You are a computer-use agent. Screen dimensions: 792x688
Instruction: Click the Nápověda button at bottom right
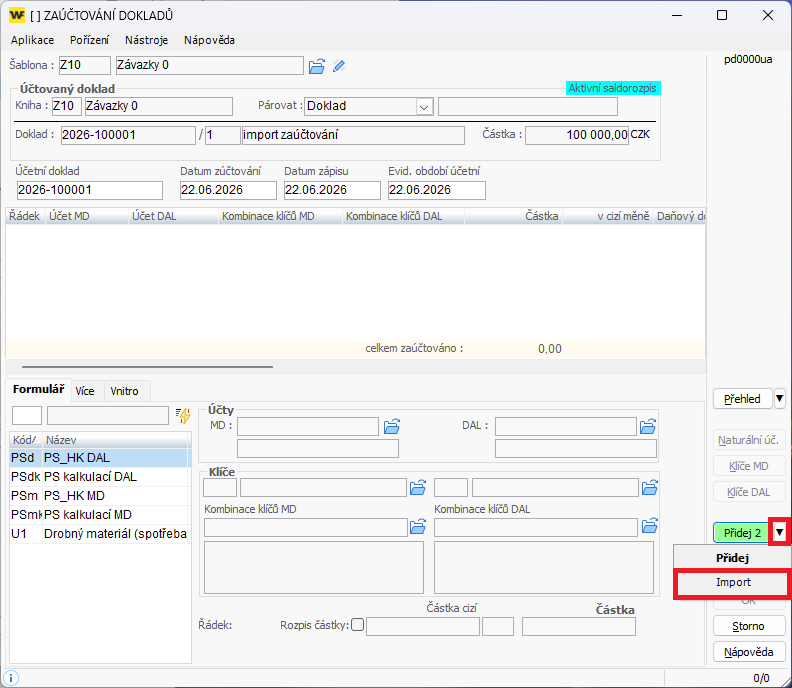(749, 652)
